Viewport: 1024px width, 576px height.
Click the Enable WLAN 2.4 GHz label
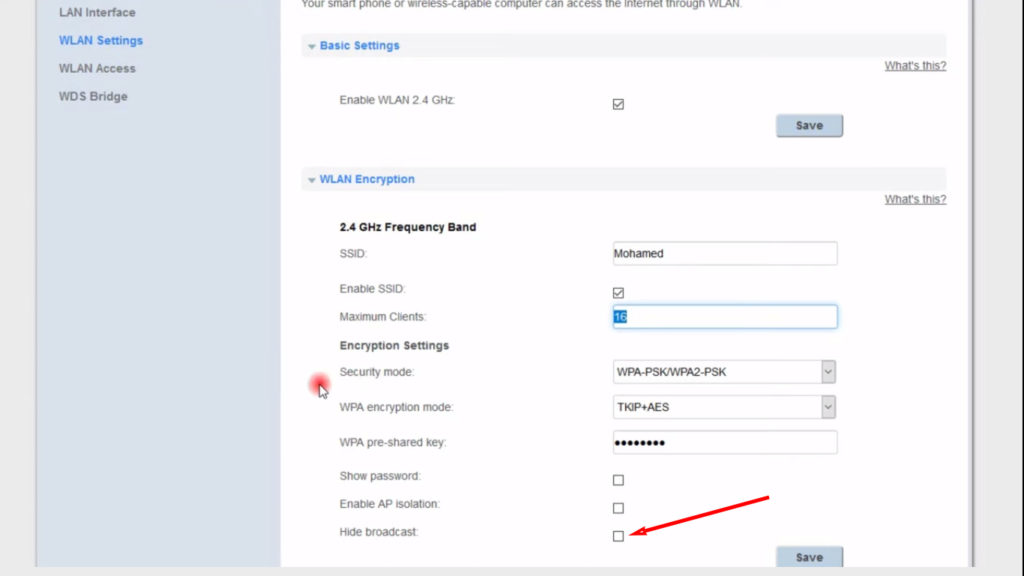click(397, 100)
